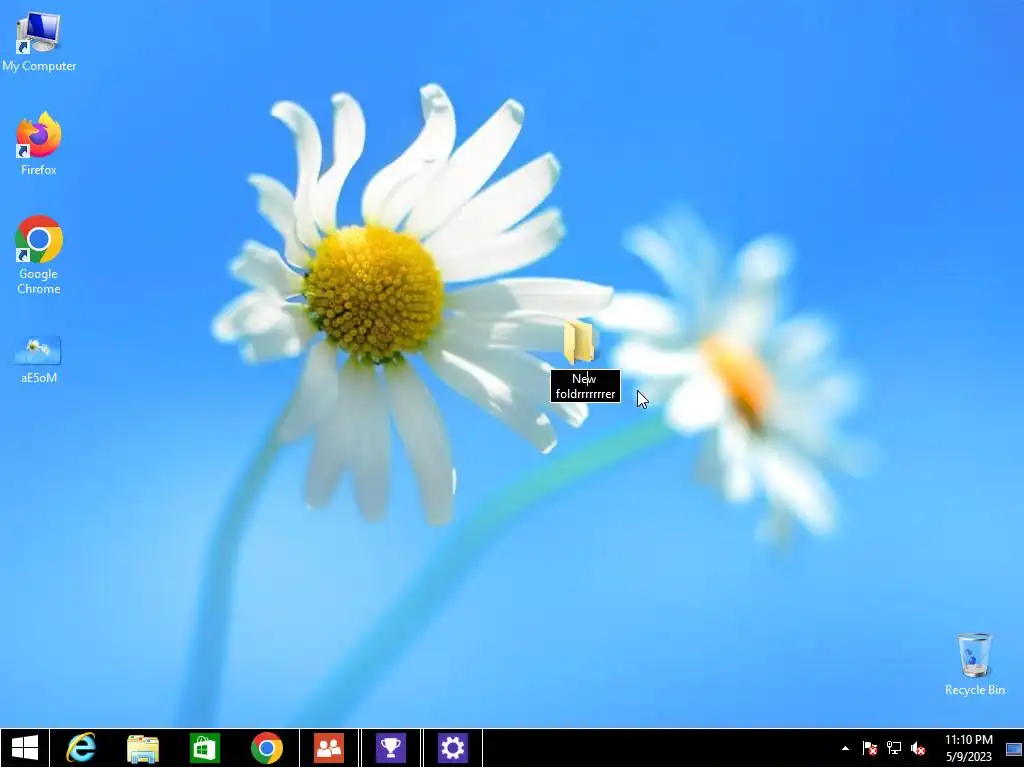Open the Windows Store taskbar icon

pos(204,748)
